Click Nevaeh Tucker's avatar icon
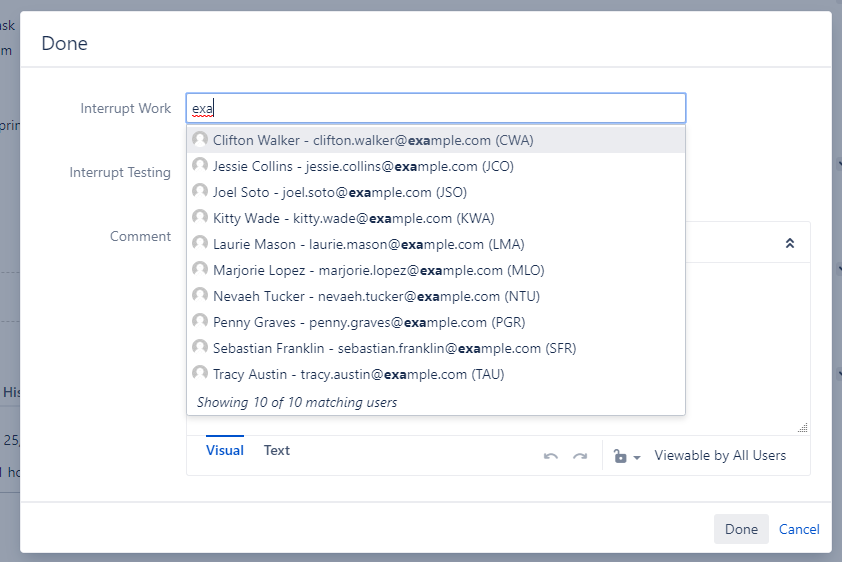This screenshot has width=842, height=562. pyautogui.click(x=200, y=295)
